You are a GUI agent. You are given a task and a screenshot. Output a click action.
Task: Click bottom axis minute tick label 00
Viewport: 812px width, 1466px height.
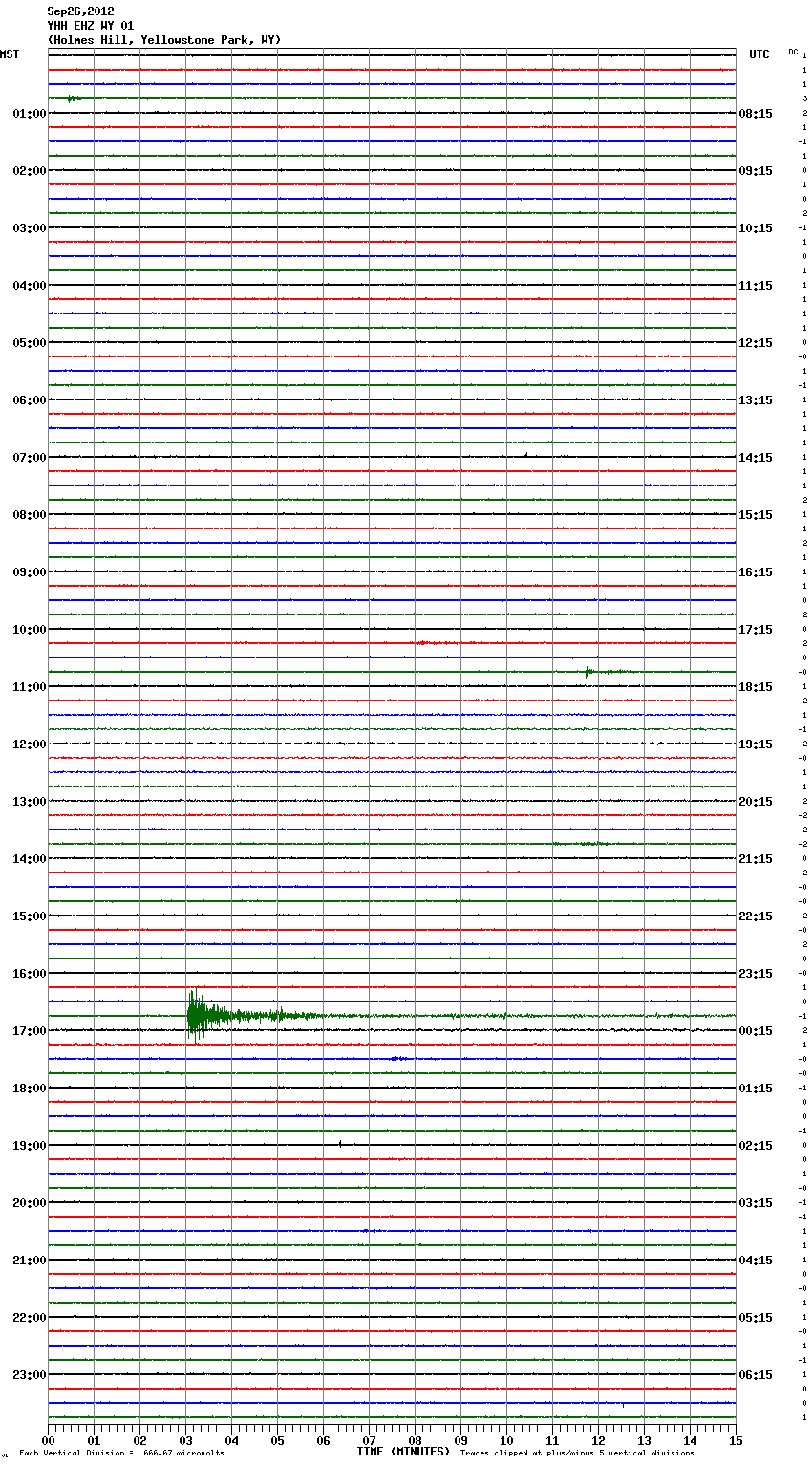pos(48,1440)
